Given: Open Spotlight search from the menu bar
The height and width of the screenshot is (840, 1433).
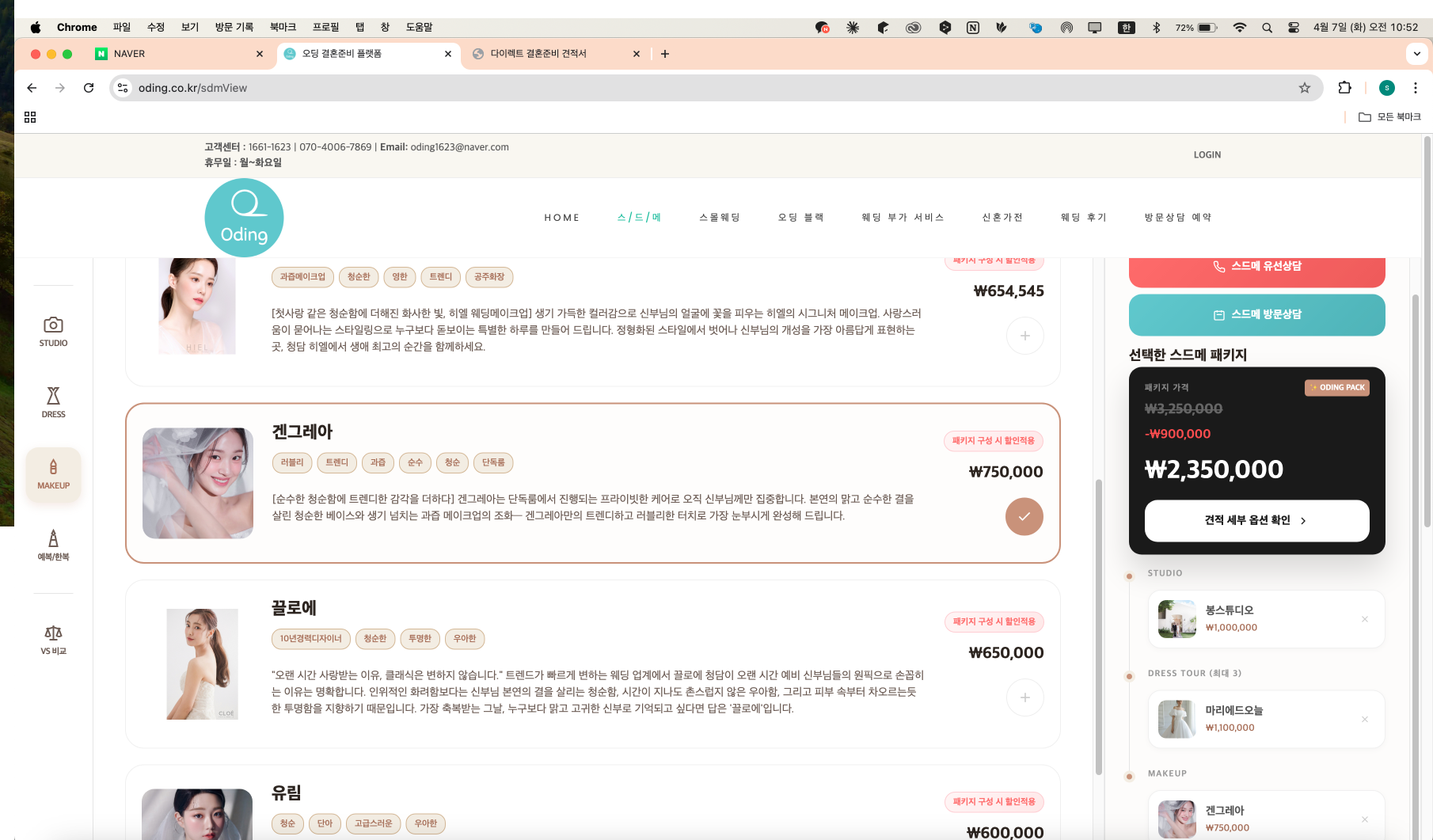Looking at the screenshot, I should tap(1267, 26).
